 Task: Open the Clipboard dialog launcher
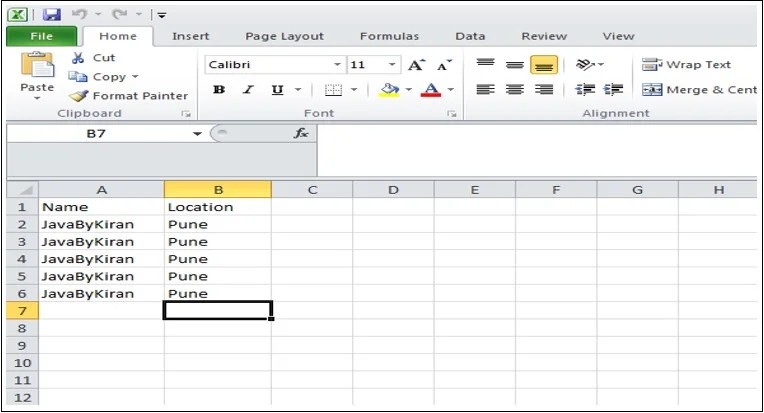(186, 114)
